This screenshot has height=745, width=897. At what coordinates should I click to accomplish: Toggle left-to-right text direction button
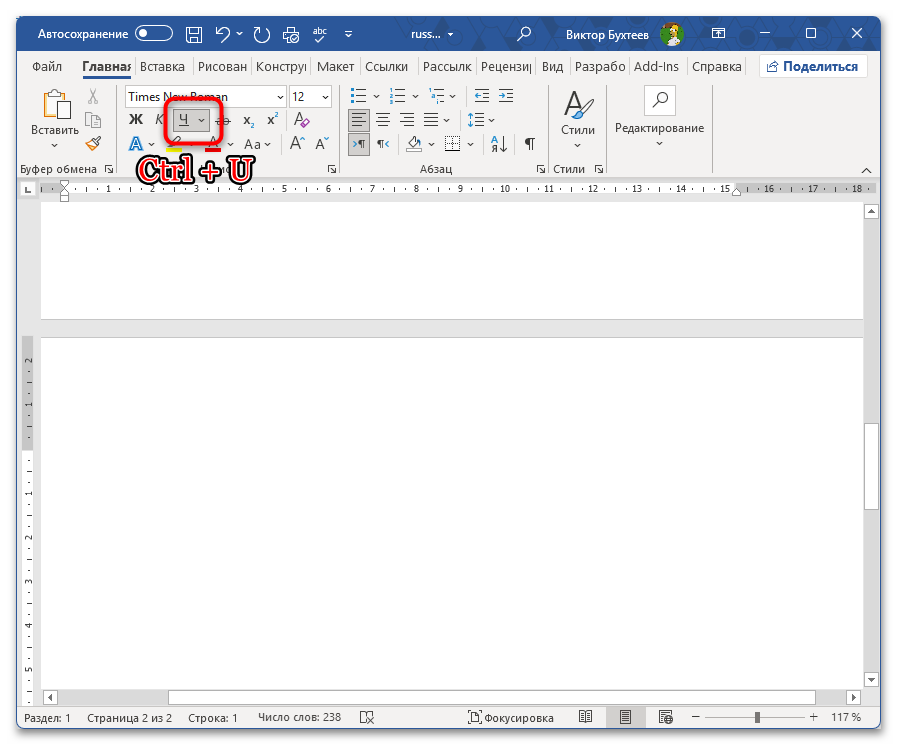[359, 144]
